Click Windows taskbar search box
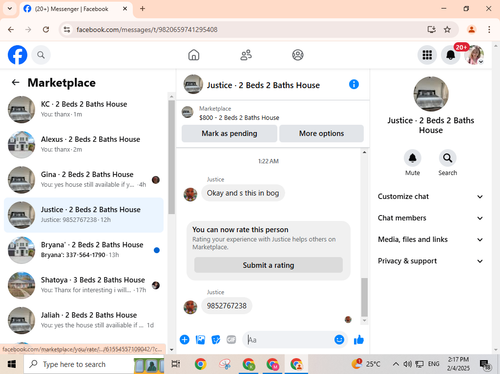The width and height of the screenshot is (500, 374). click(x=94, y=364)
